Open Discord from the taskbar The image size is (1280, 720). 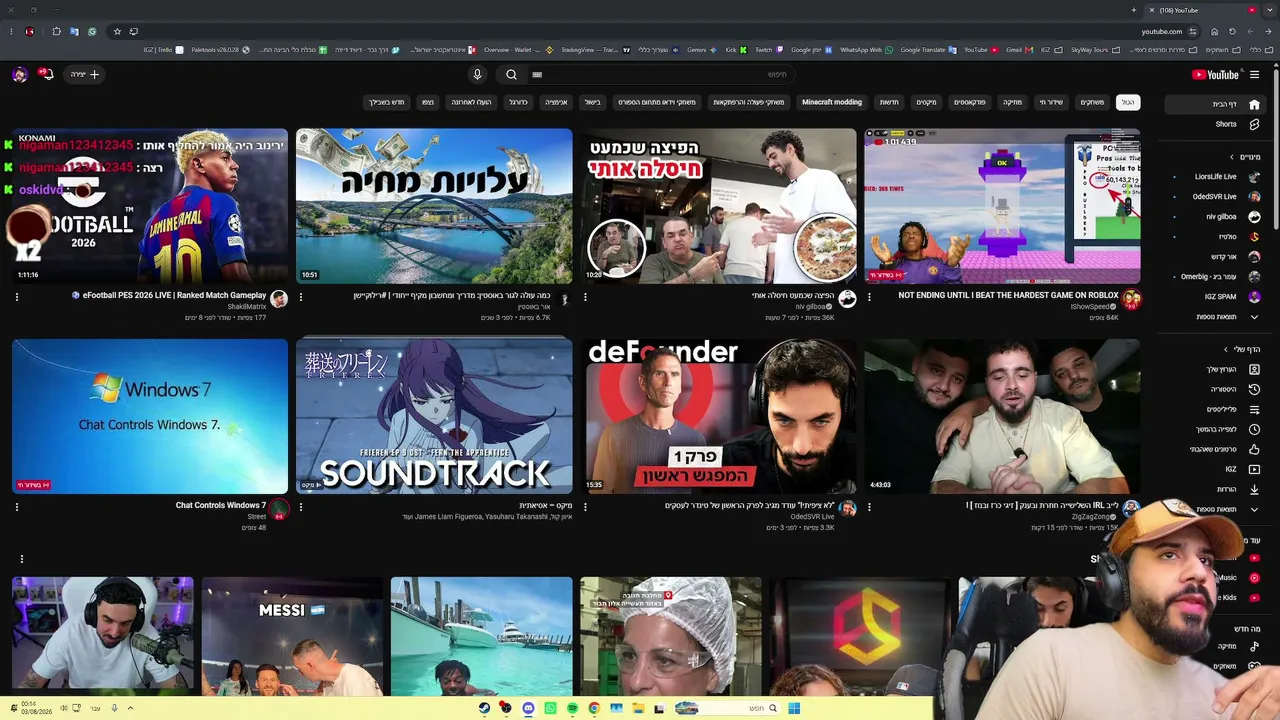(x=528, y=708)
